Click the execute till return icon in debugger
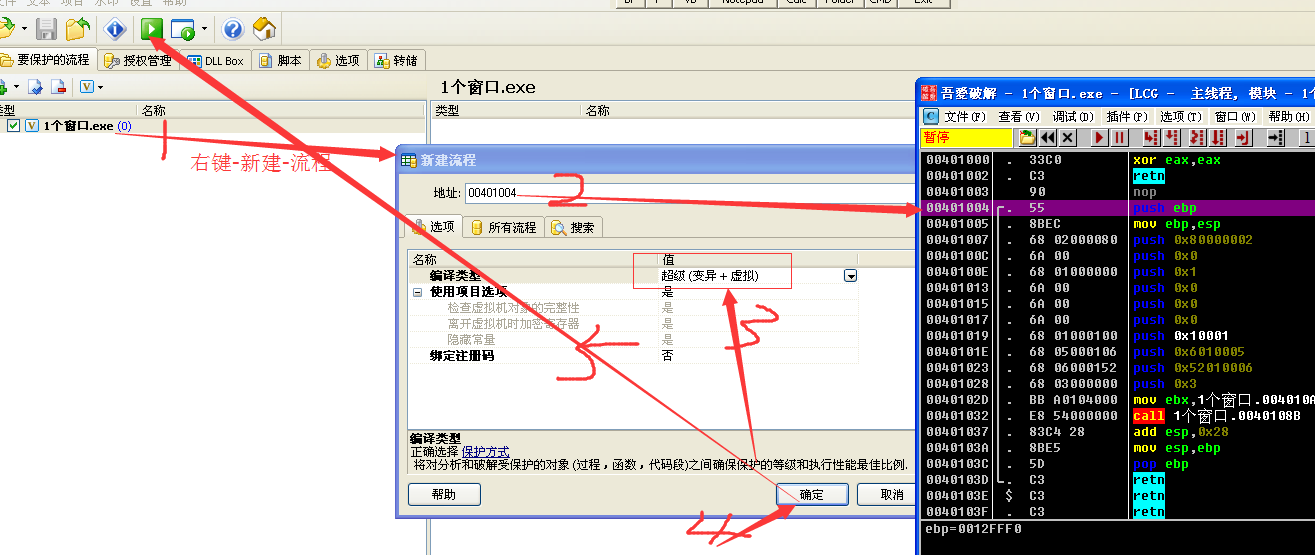The height and width of the screenshot is (555, 1315). tap(1243, 137)
